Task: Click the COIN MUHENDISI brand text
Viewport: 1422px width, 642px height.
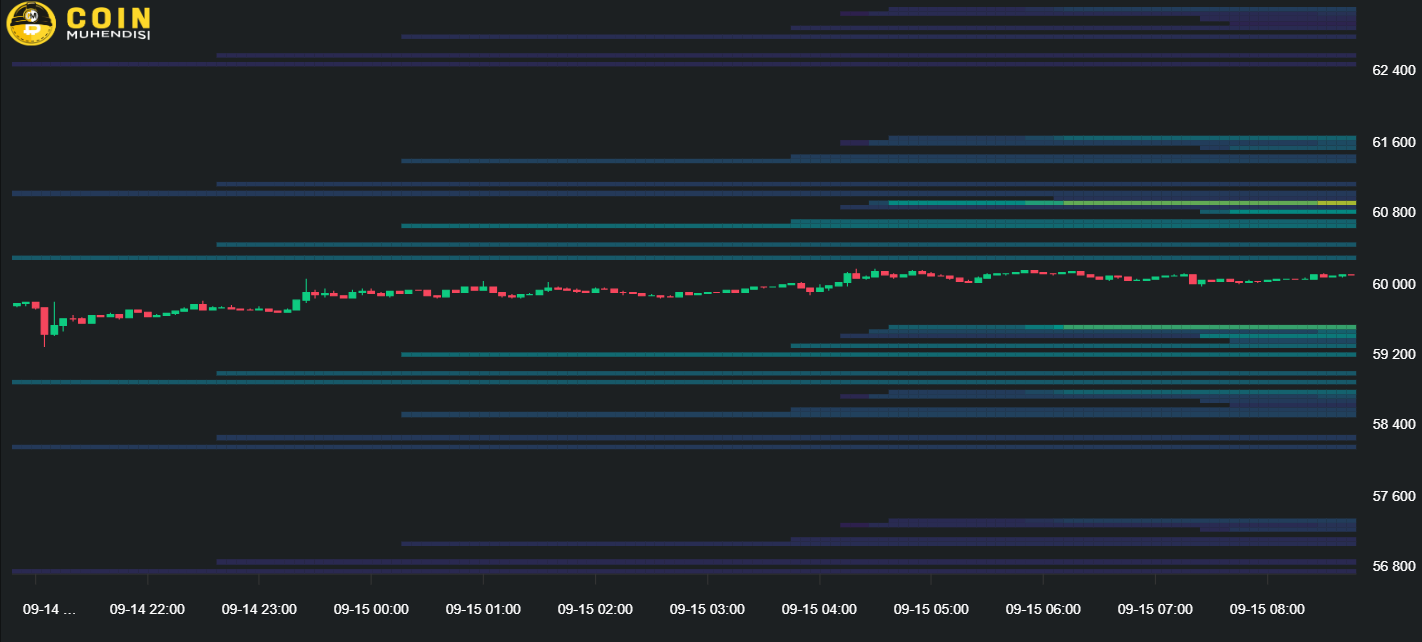Action: point(108,24)
